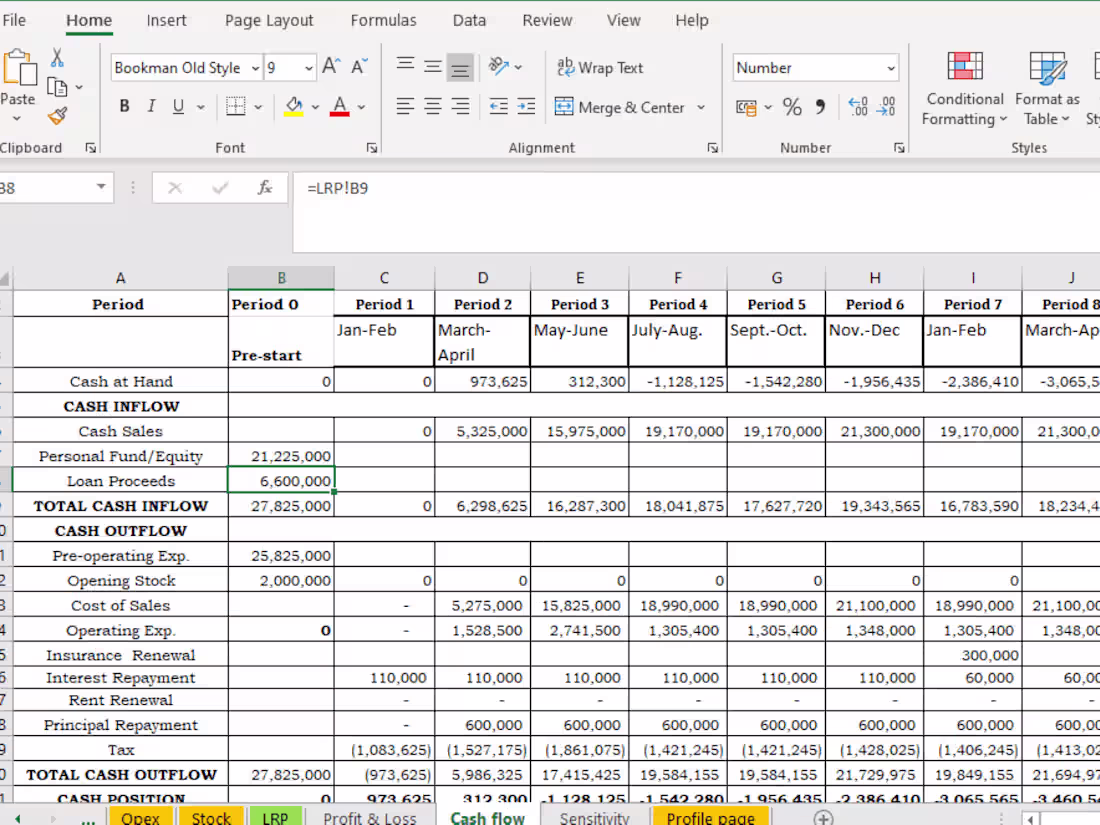Apply the Comma Style number format

819,105
